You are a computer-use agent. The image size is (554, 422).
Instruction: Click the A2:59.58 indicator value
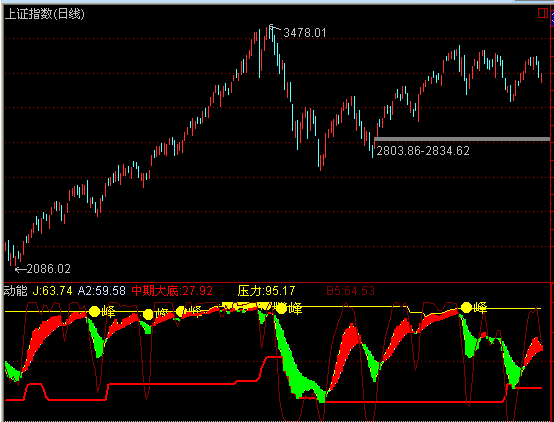[101, 291]
